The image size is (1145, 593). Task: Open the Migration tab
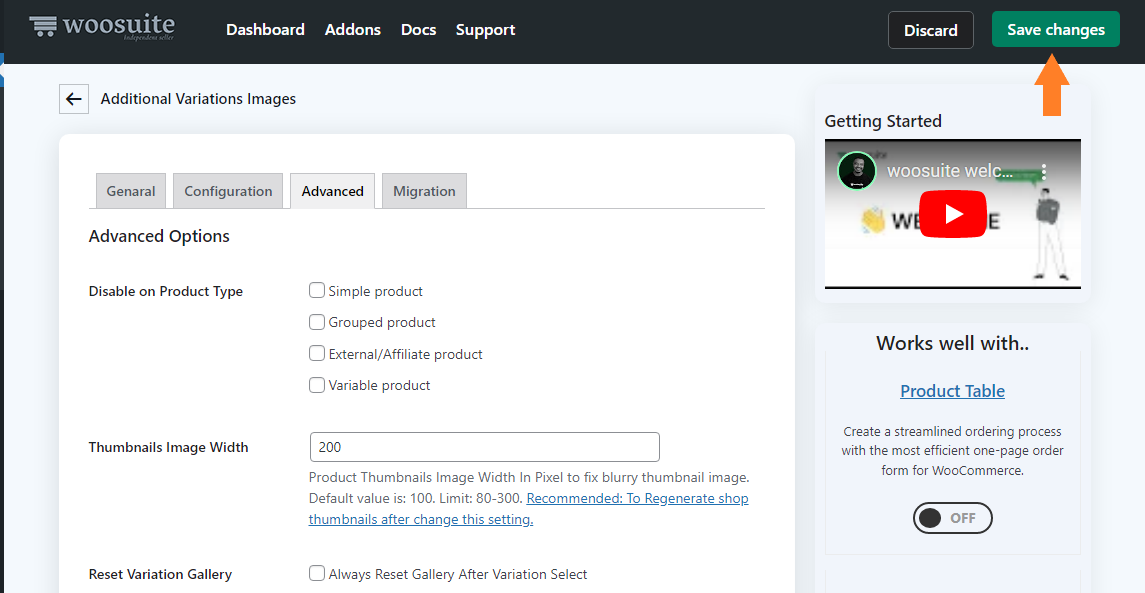point(424,191)
